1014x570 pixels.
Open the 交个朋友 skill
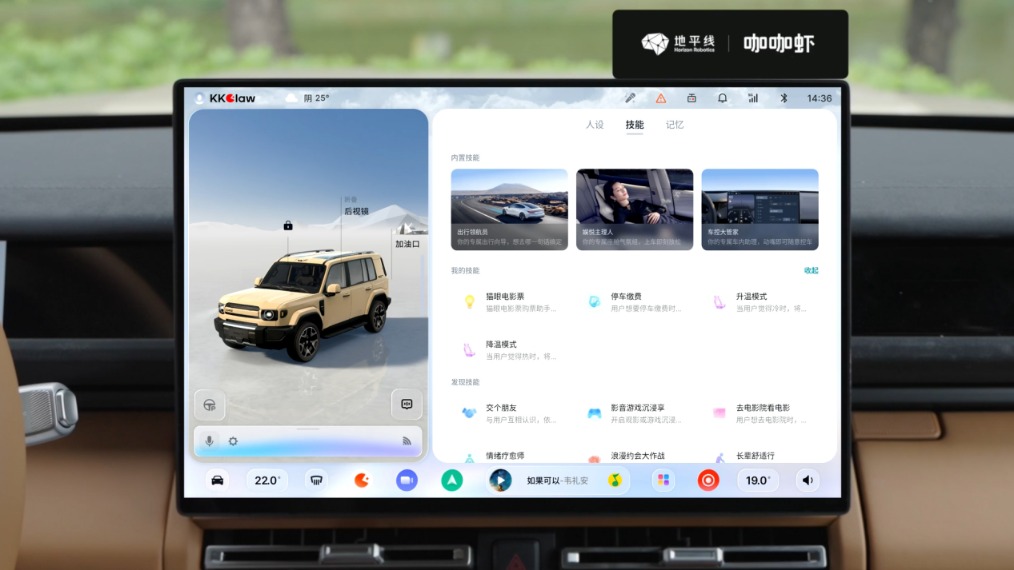pos(510,413)
